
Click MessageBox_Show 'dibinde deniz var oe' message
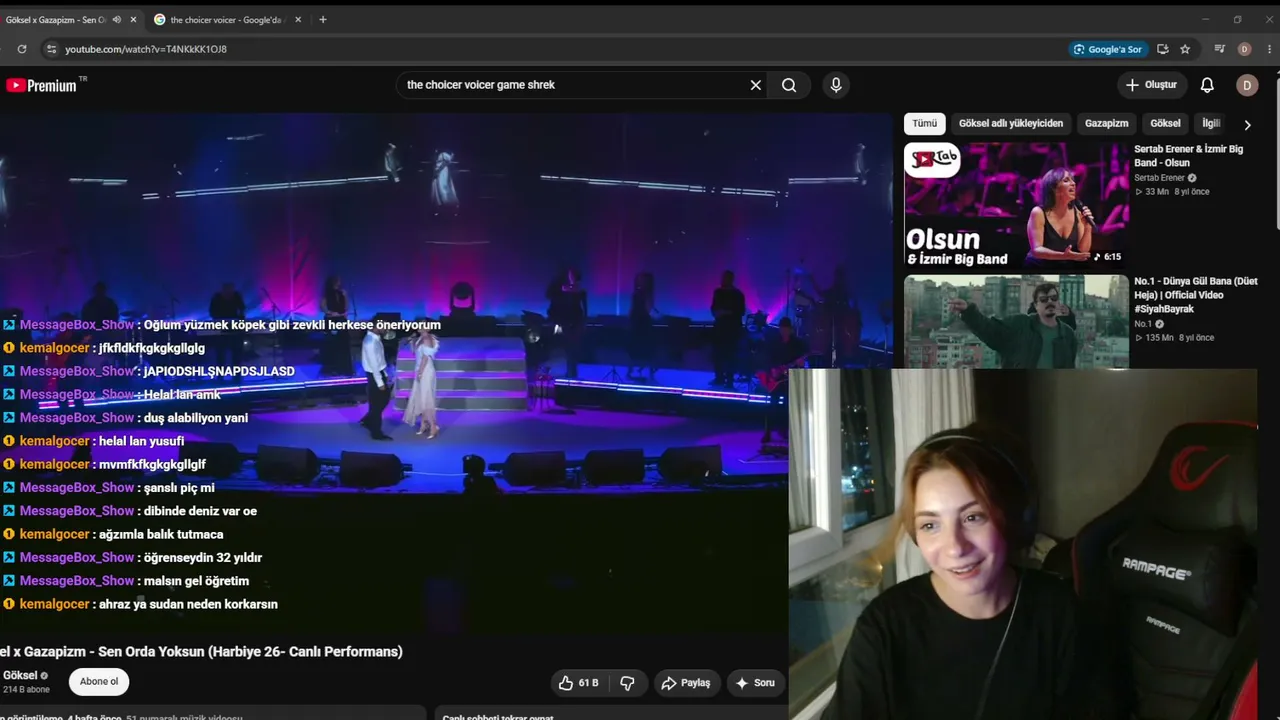[x=130, y=511]
